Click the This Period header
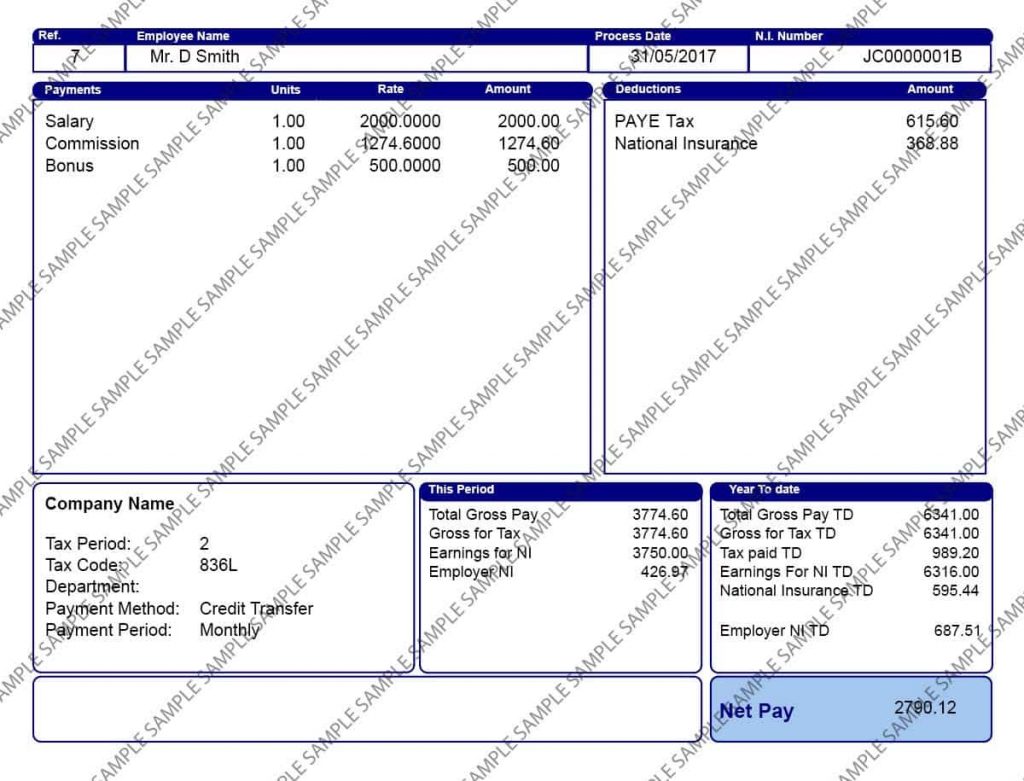The height and width of the screenshot is (781, 1024). click(x=461, y=490)
